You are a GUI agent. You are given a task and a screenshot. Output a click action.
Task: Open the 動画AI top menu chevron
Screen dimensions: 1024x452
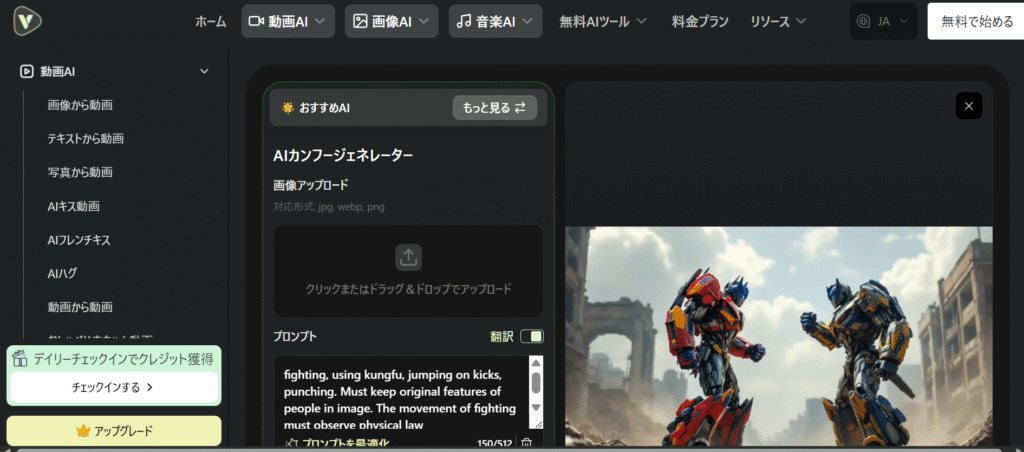coord(319,21)
